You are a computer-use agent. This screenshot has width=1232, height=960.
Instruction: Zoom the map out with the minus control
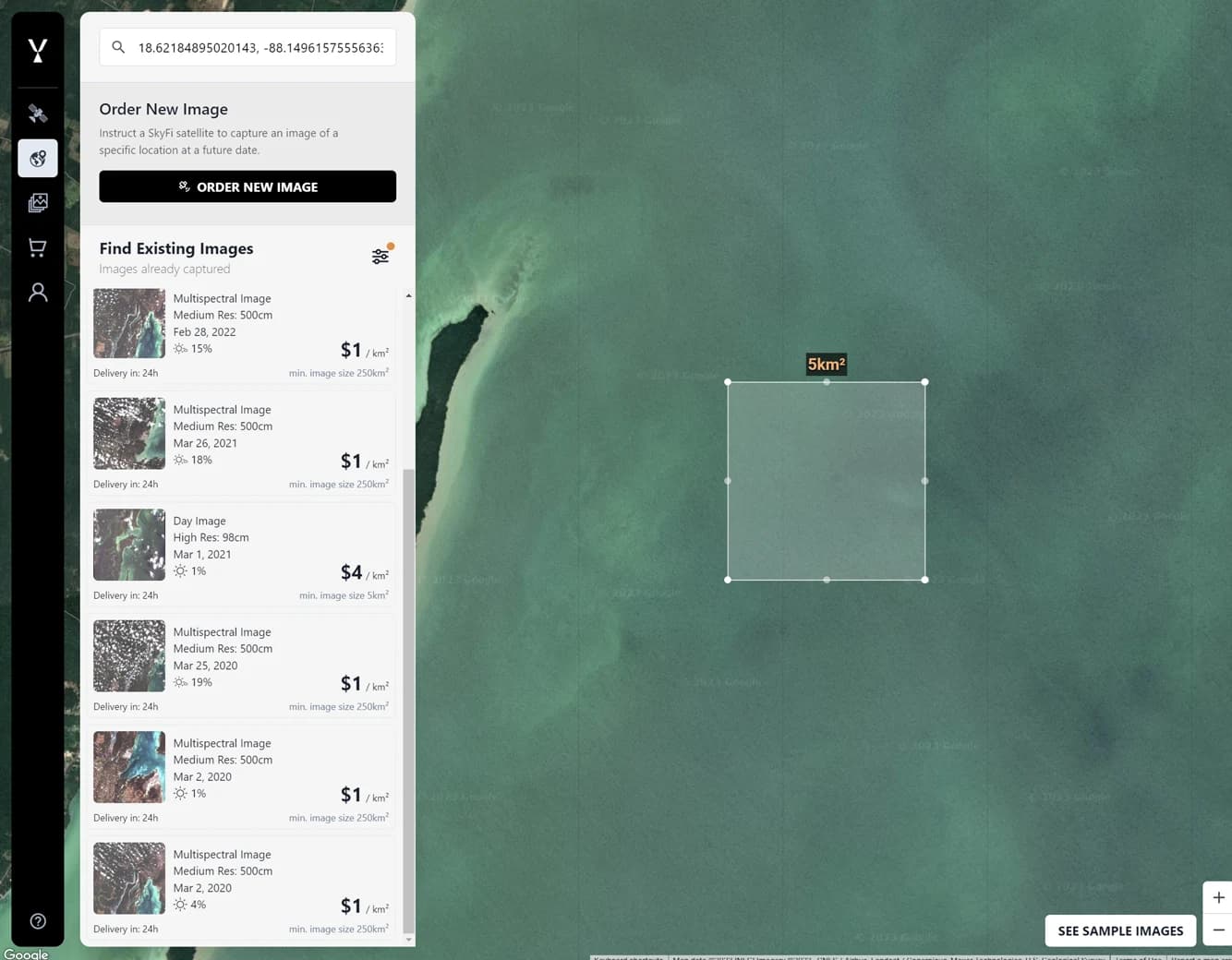[x=1217, y=931]
